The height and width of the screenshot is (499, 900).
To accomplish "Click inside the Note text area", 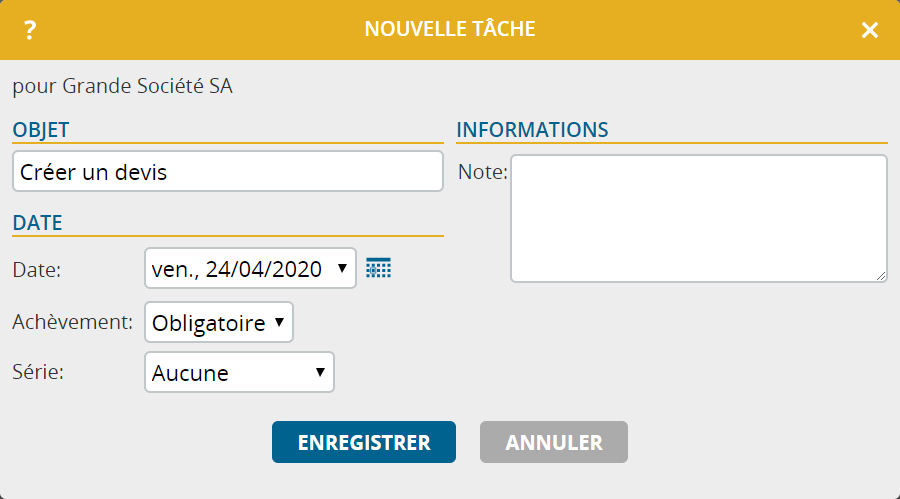I will [x=699, y=218].
